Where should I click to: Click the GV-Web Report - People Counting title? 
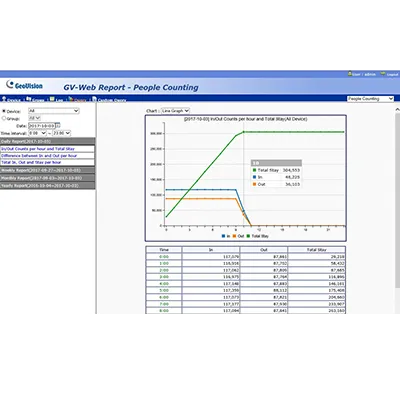tap(131, 87)
